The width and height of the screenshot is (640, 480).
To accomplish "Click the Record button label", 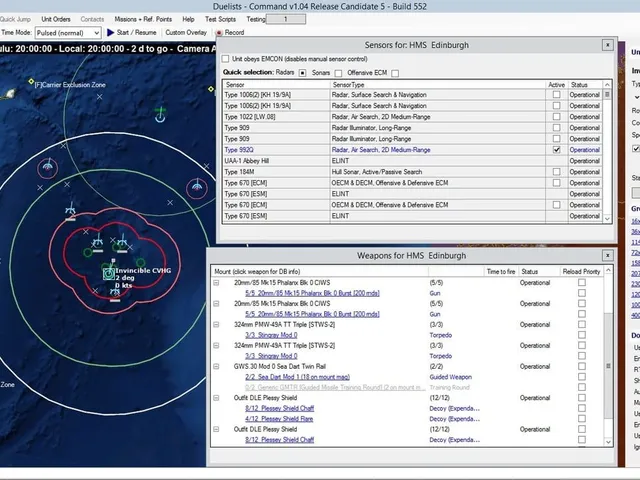I will coord(234,33).
